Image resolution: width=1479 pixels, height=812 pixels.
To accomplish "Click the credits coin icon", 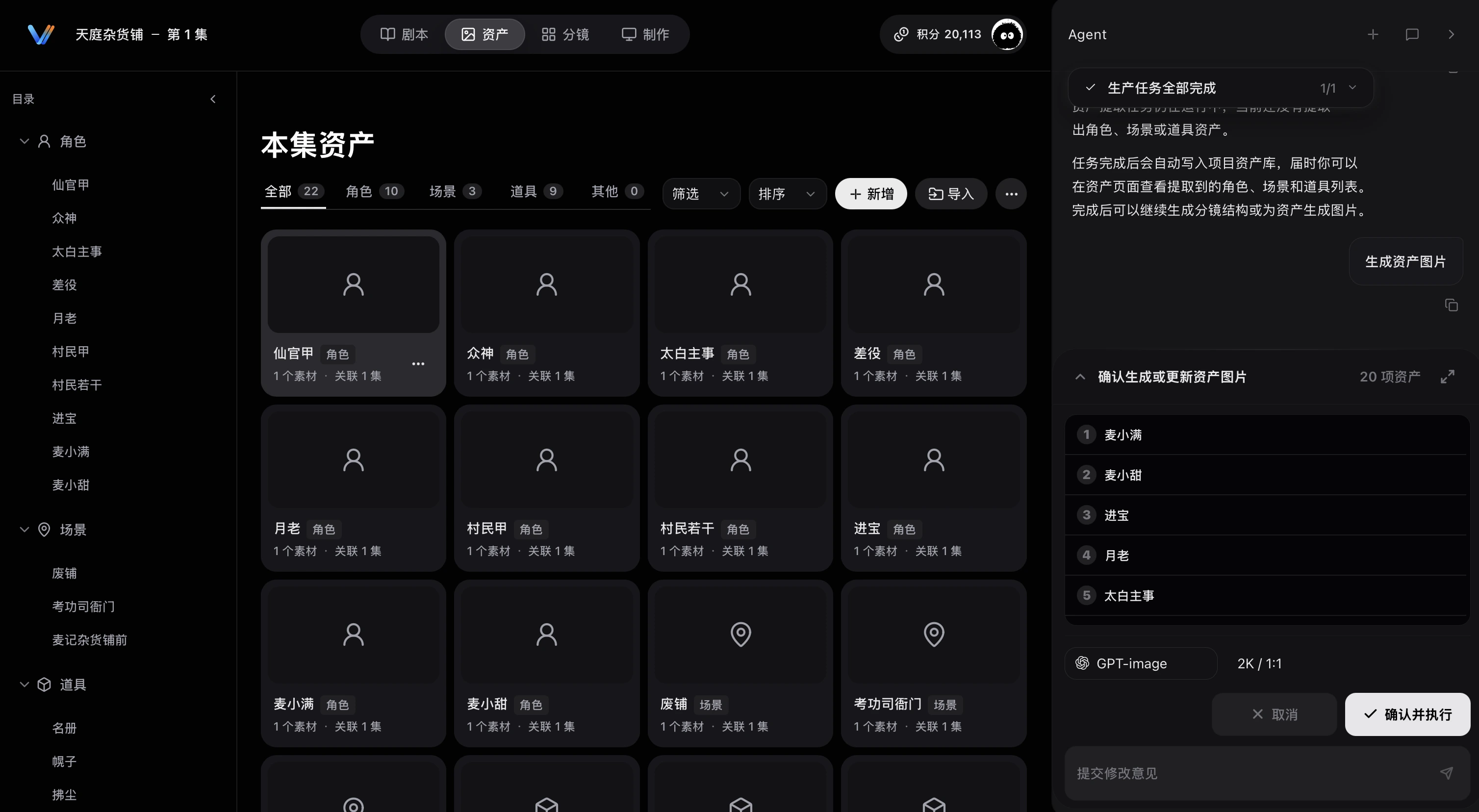I will pos(901,34).
